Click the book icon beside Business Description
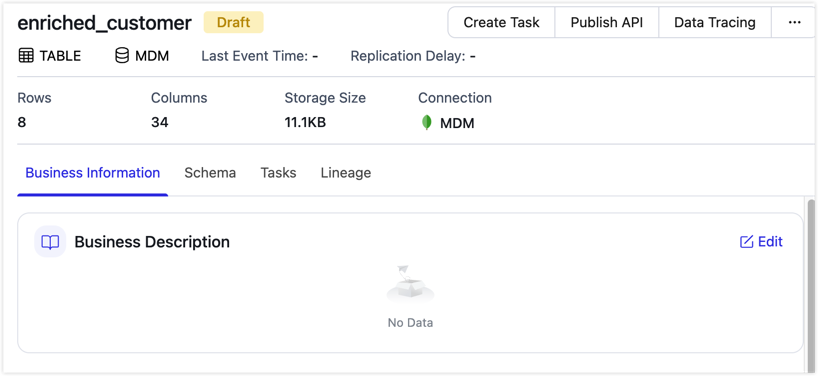The width and height of the screenshot is (818, 376). (50, 242)
